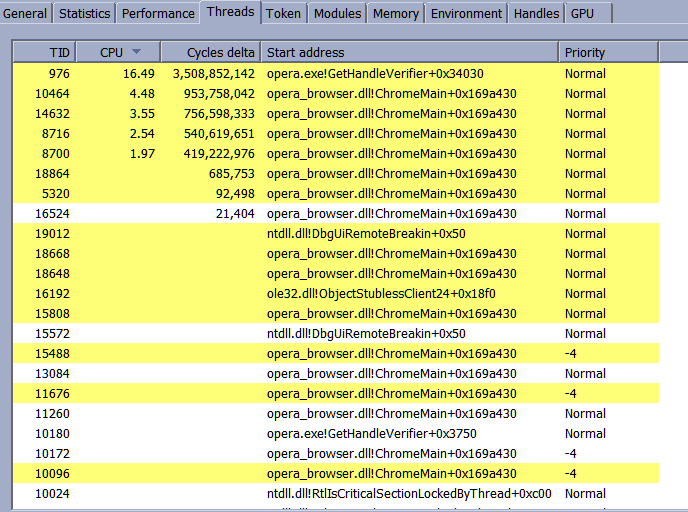This screenshot has height=512, width=688.
Task: Click cycles delta 3,508,852,142
Action: (214, 74)
